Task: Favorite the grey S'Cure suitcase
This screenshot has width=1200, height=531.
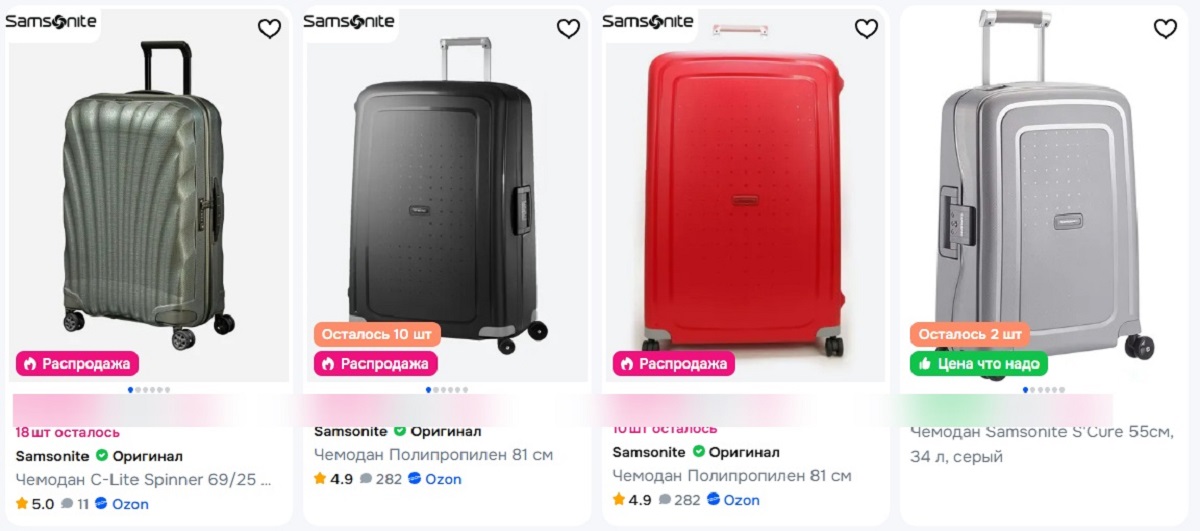Action: tap(1165, 29)
